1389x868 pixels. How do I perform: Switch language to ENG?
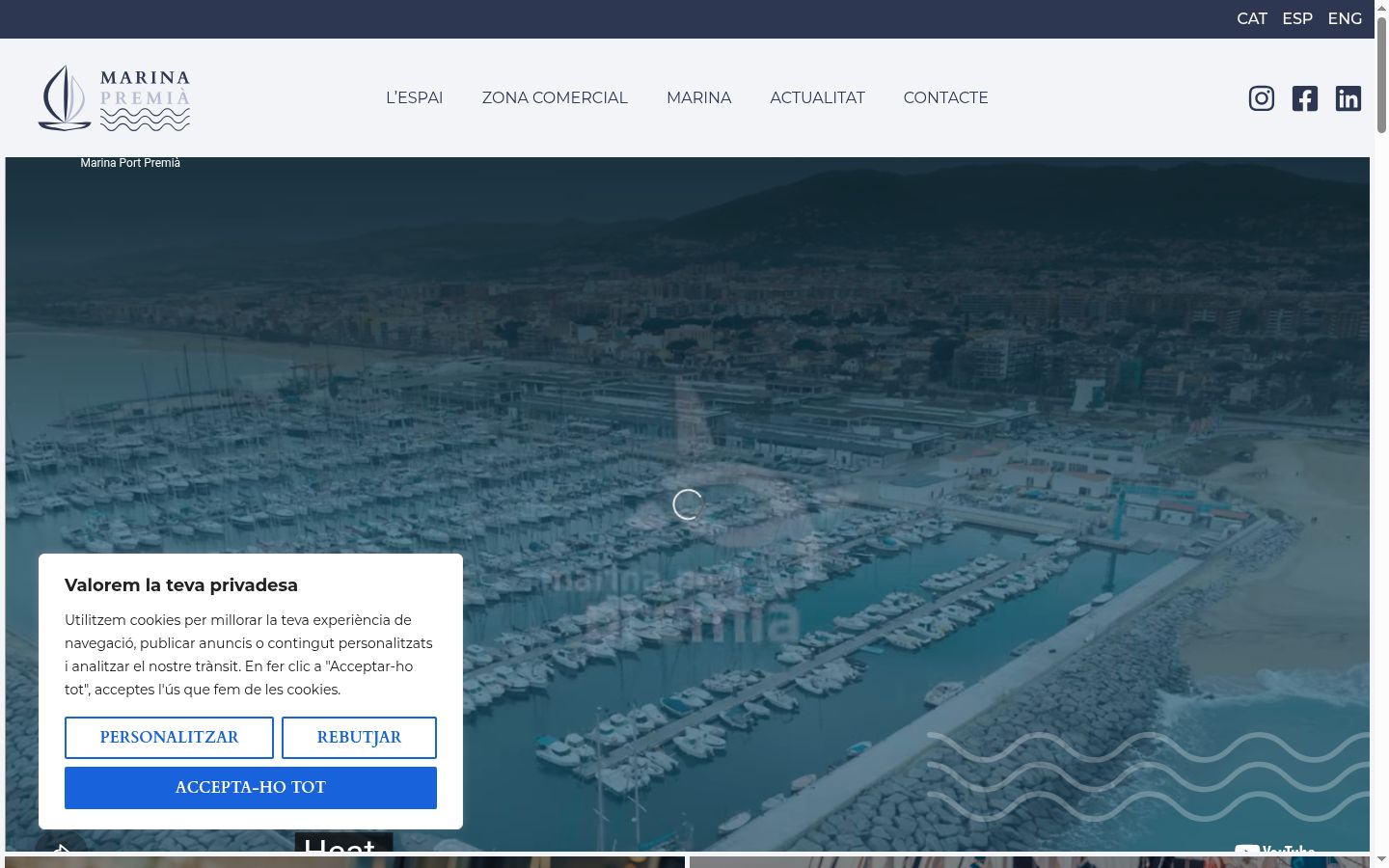1345,19
